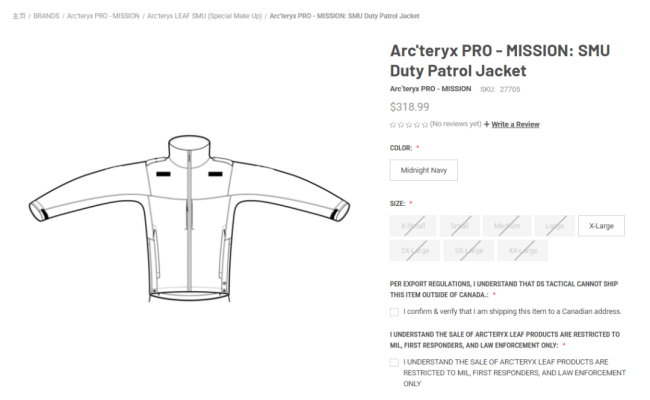Choose the crossed-out 2X-Large size
The height and width of the screenshot is (400, 650).
point(415,251)
